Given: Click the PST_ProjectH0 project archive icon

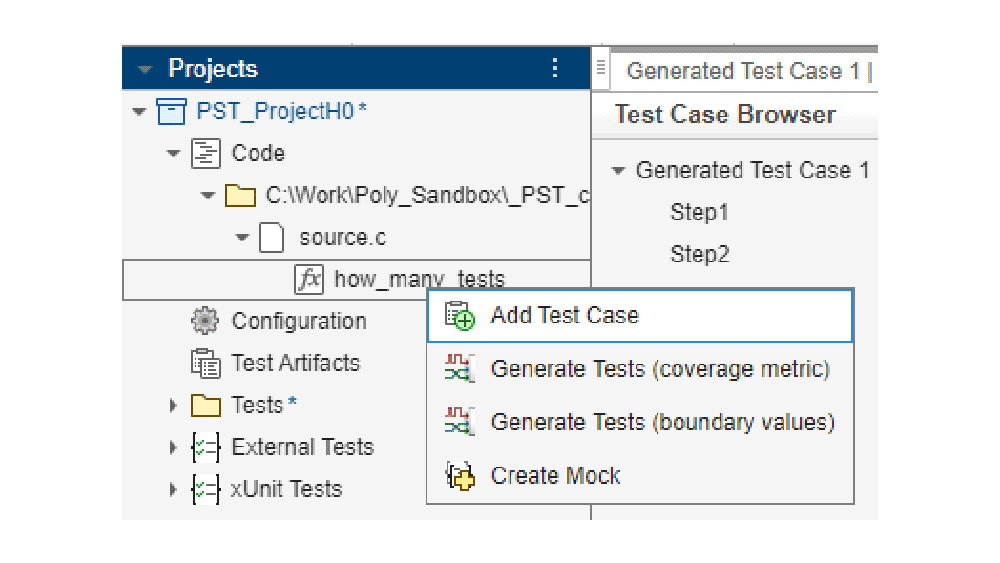Looking at the screenshot, I should click(171, 111).
